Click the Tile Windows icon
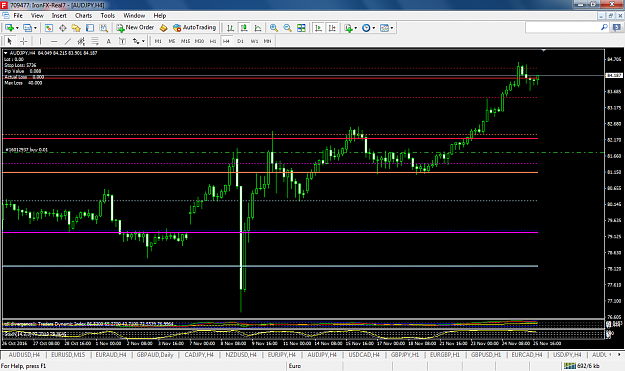This screenshot has height=371, width=625. click(301, 28)
